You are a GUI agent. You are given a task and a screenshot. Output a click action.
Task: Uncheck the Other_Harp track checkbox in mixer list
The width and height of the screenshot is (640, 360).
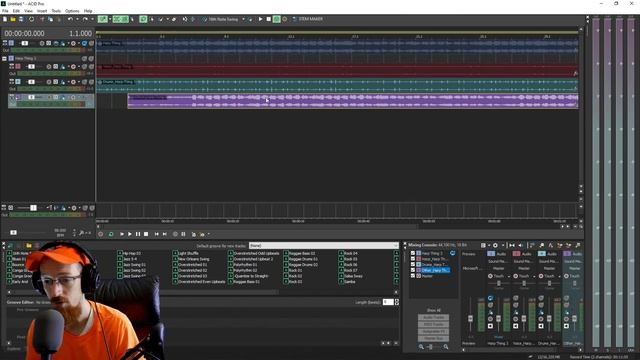[x=413, y=270]
